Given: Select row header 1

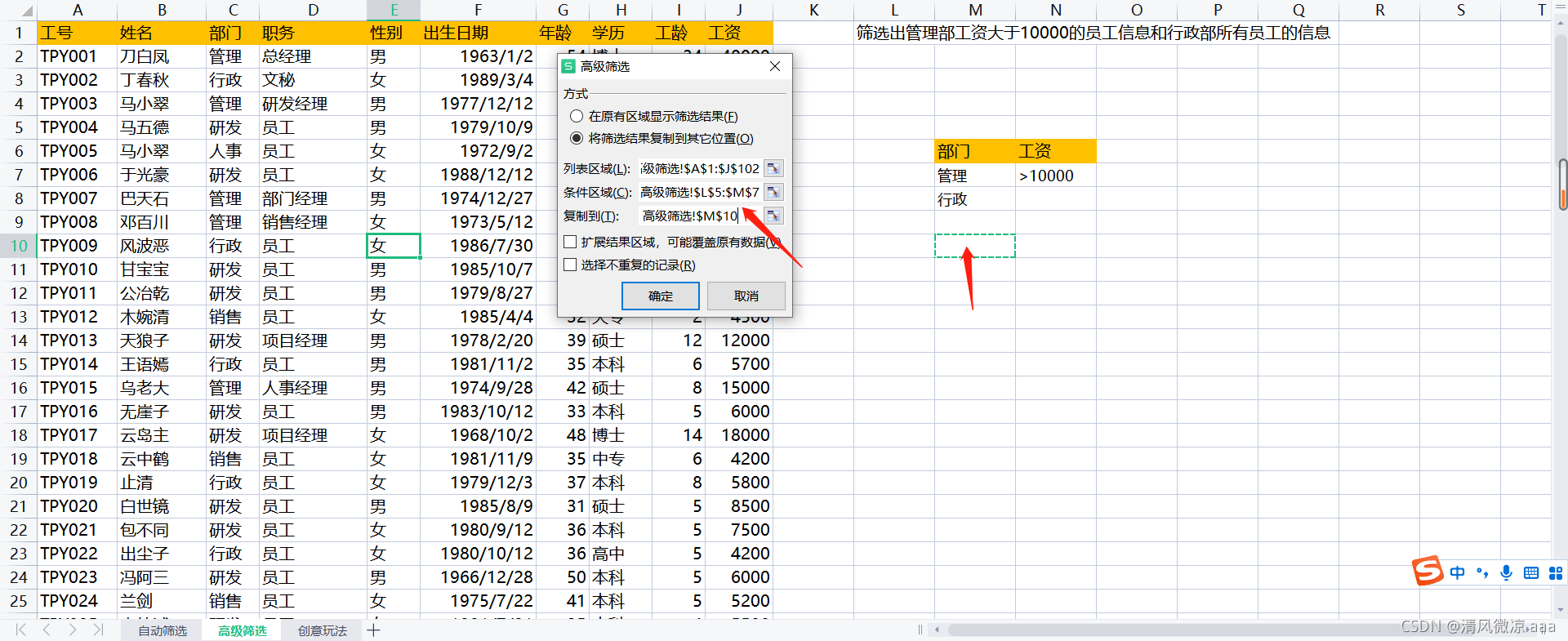Looking at the screenshot, I should tap(19, 33).
